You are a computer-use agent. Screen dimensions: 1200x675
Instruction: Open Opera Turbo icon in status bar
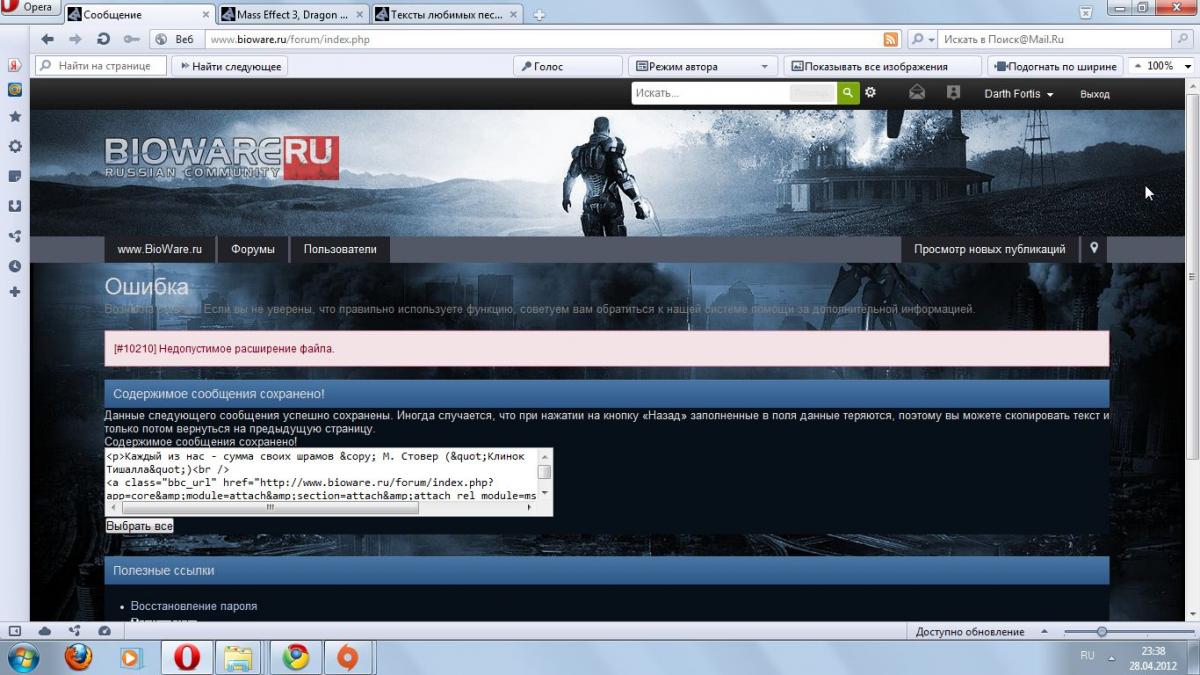[x=105, y=631]
